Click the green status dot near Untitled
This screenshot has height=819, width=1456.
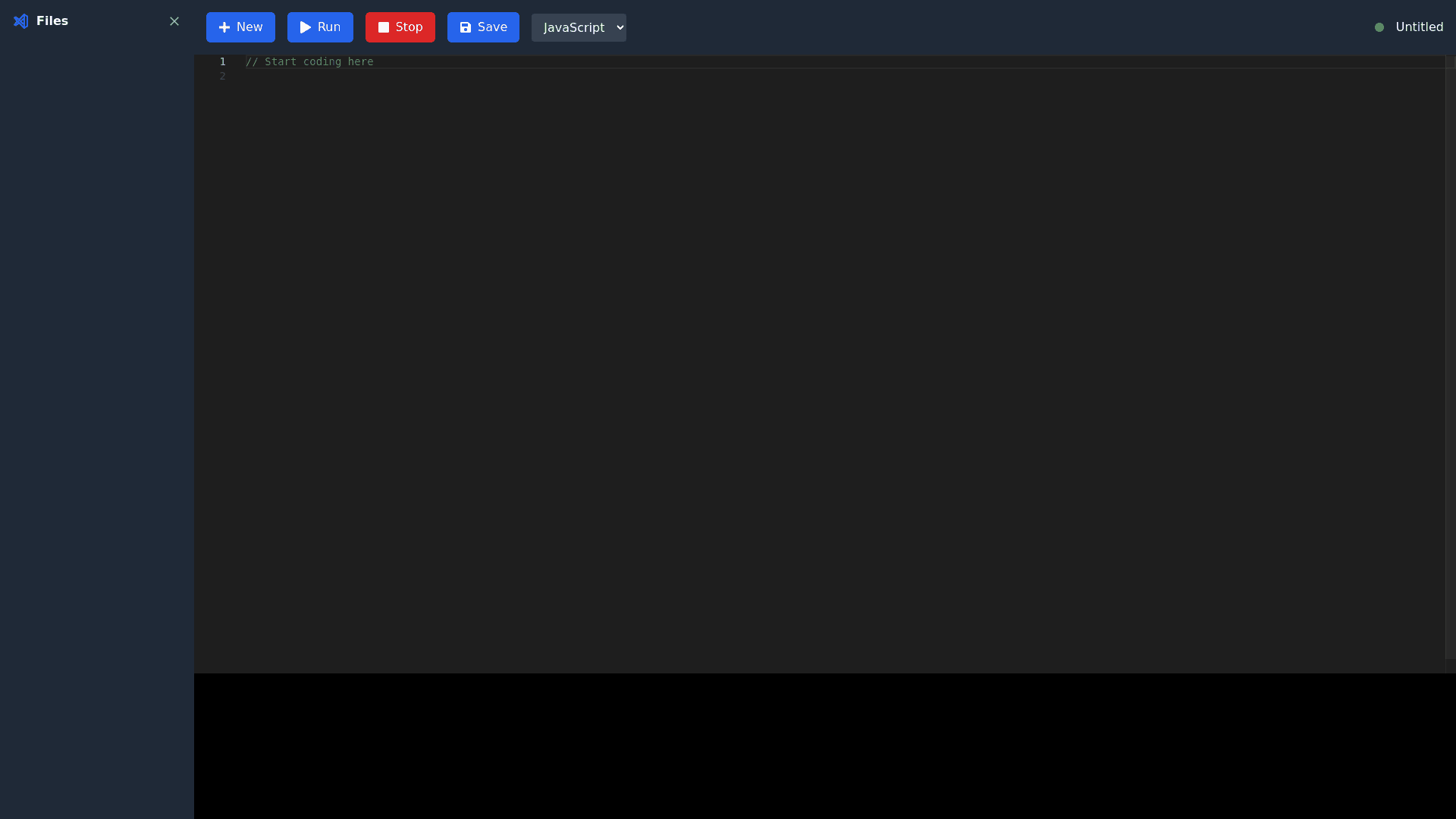click(1379, 27)
